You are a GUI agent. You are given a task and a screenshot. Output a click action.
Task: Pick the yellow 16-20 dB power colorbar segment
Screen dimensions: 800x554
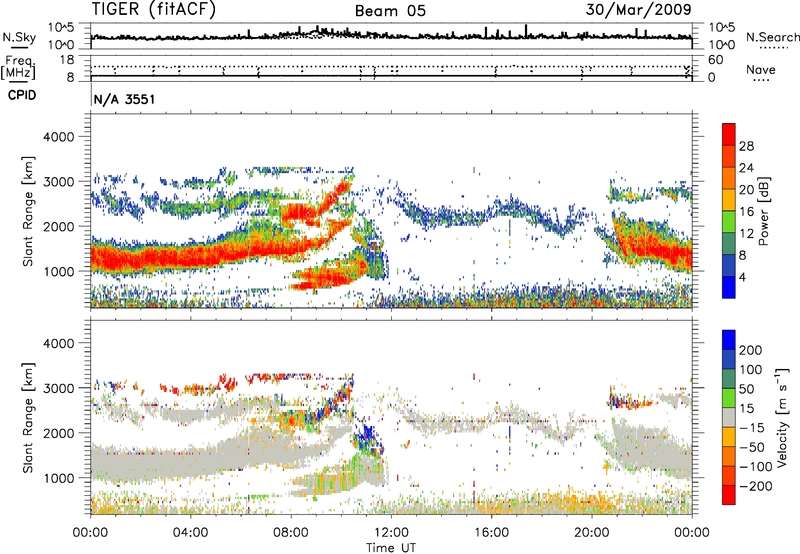(729, 199)
